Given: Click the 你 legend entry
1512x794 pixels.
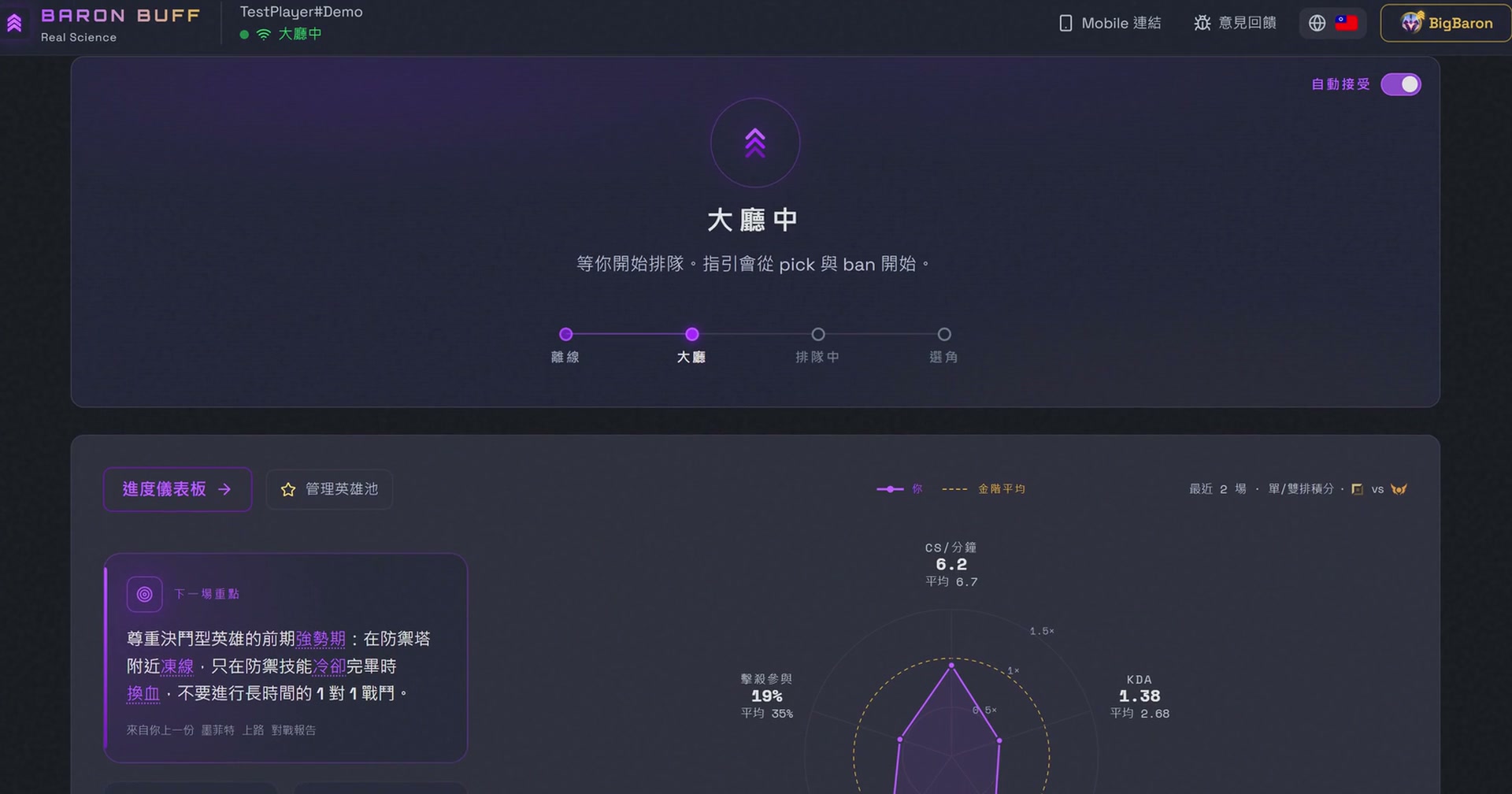Looking at the screenshot, I should (899, 489).
